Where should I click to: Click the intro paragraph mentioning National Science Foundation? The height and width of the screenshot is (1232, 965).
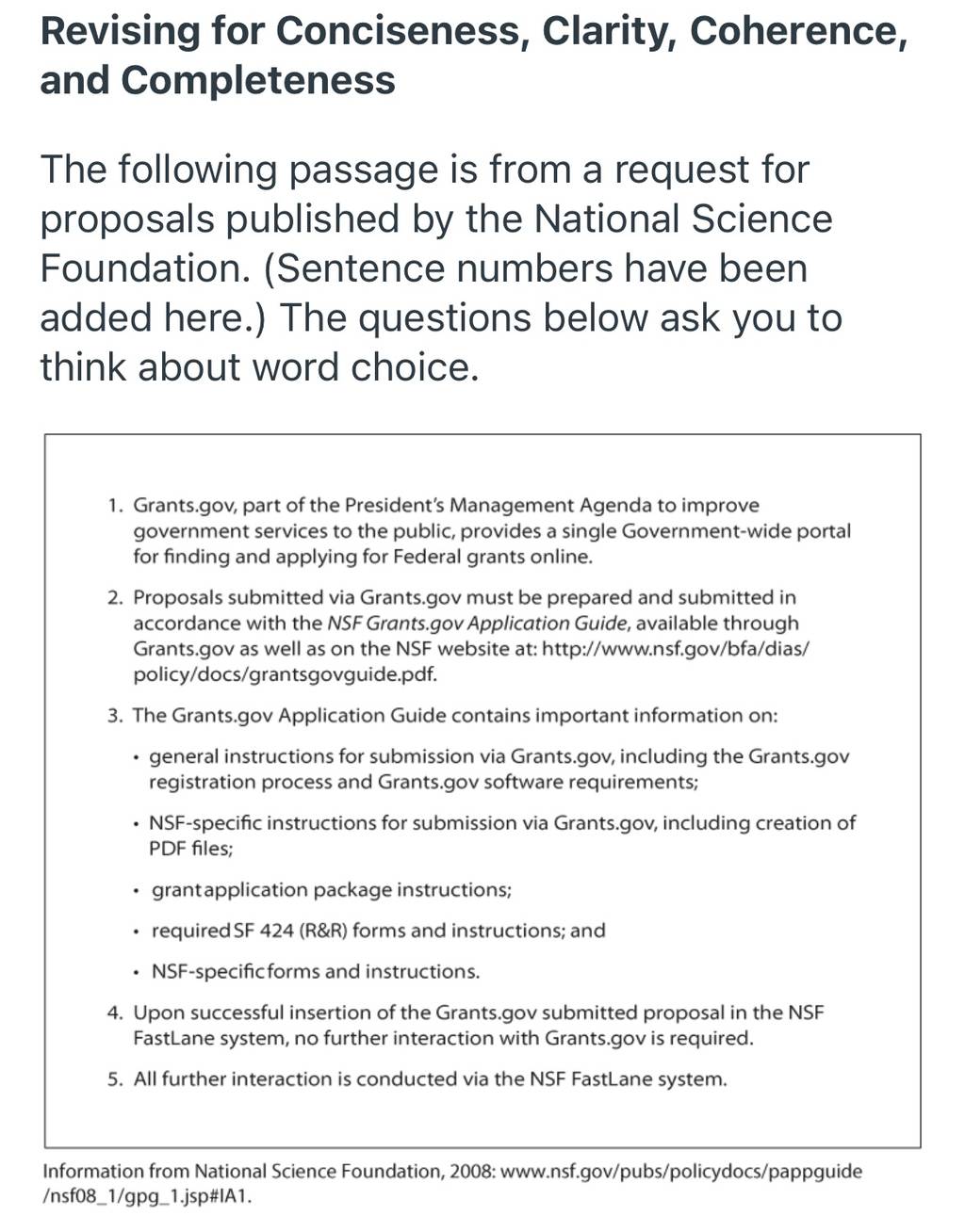441,267
